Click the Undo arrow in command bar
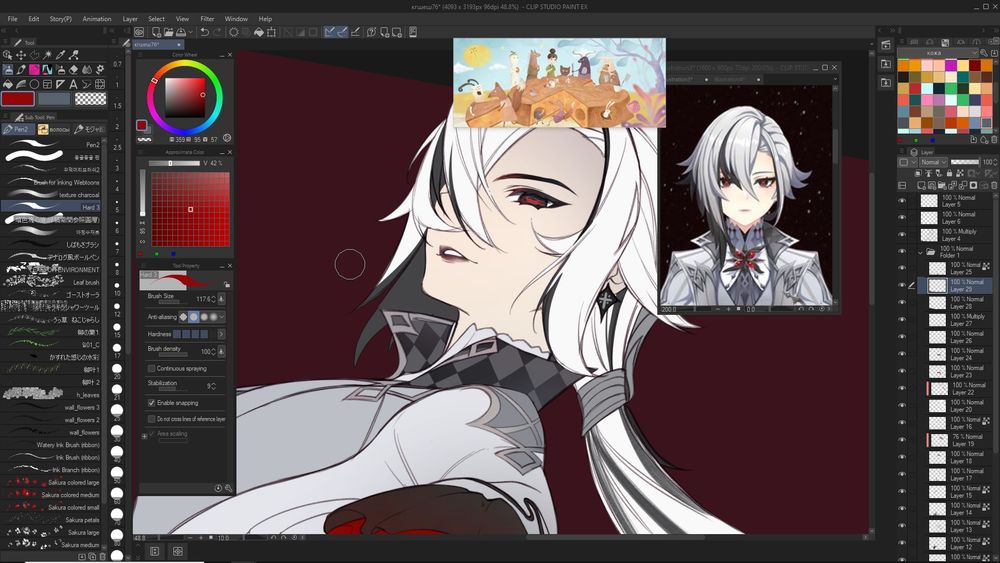The width and height of the screenshot is (1000, 563). tap(204, 32)
